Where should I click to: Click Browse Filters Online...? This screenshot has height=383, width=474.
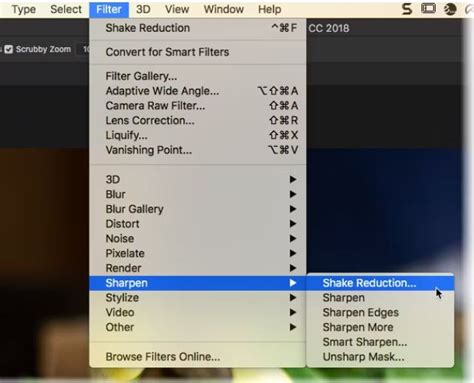[x=198, y=357]
